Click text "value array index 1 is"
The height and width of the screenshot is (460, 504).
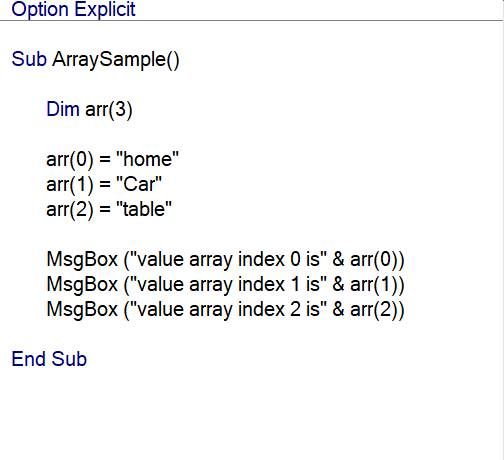pos(229,285)
